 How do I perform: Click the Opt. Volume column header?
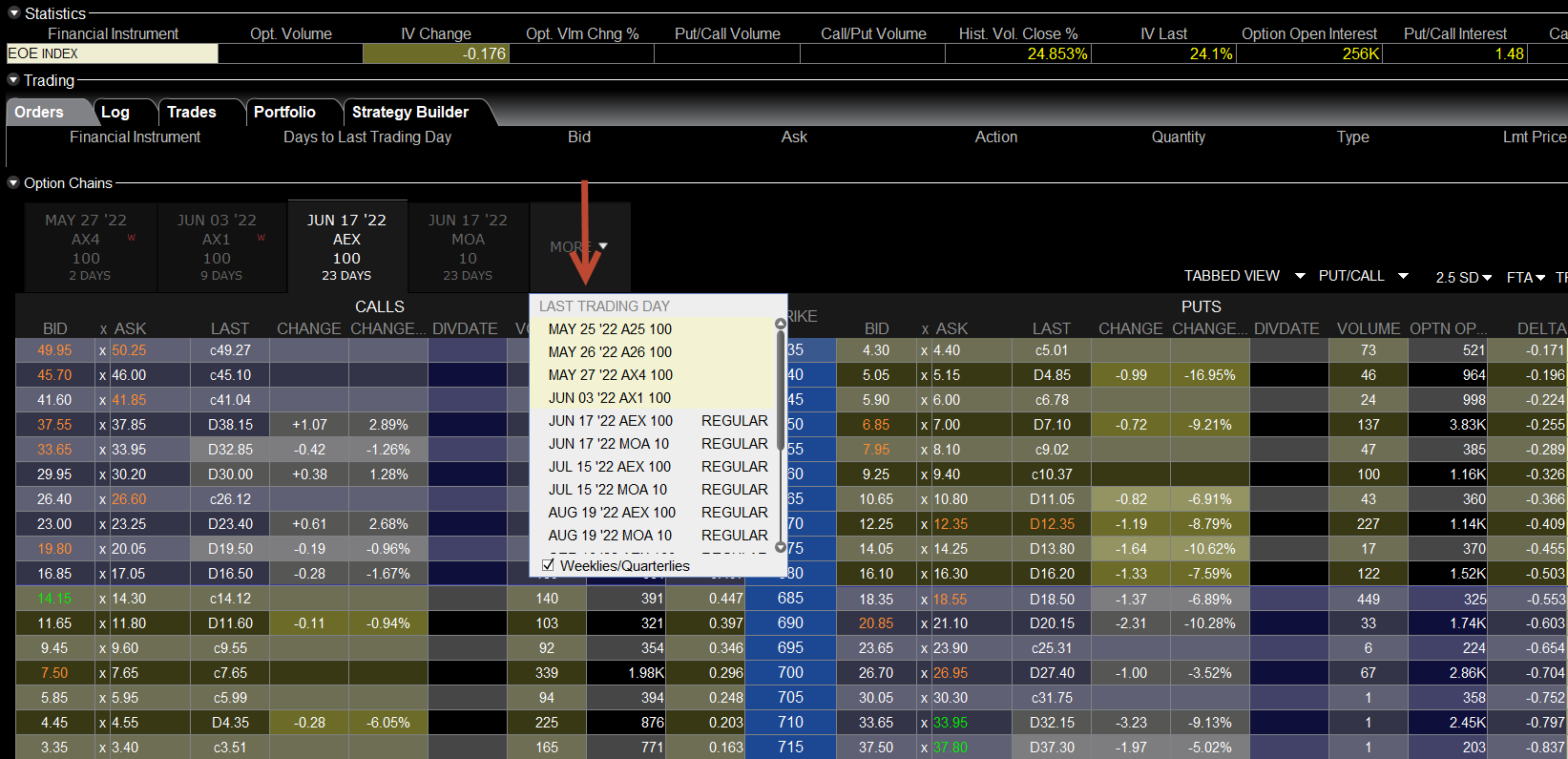coord(291,33)
